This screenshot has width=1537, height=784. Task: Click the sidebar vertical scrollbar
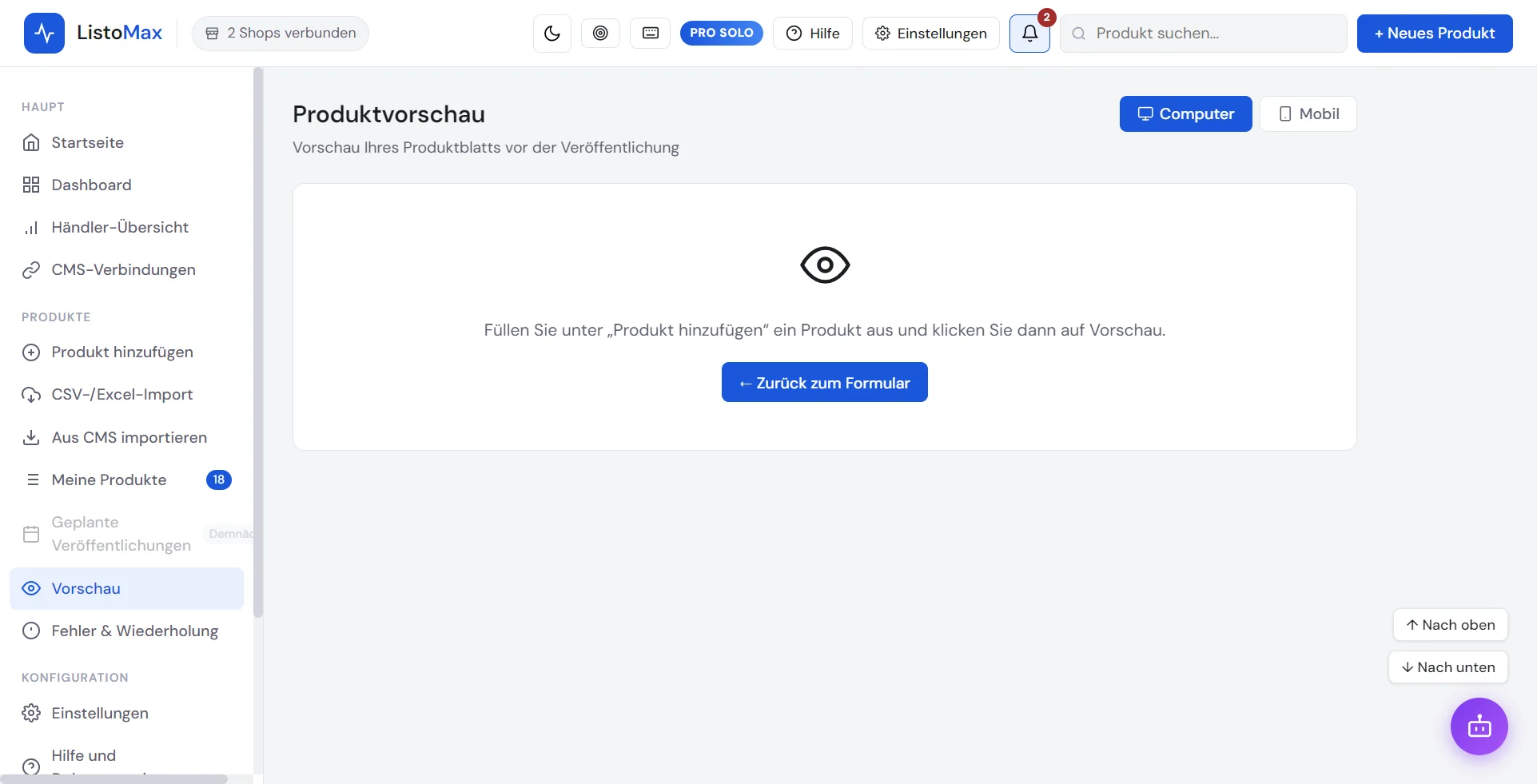click(x=257, y=344)
